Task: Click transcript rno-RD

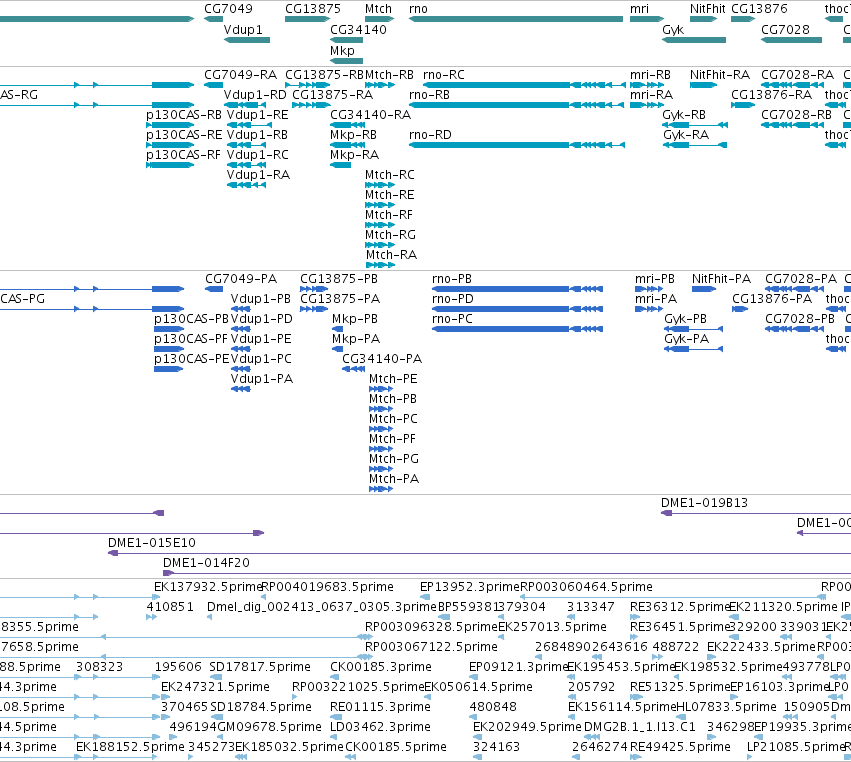Action: (430, 135)
